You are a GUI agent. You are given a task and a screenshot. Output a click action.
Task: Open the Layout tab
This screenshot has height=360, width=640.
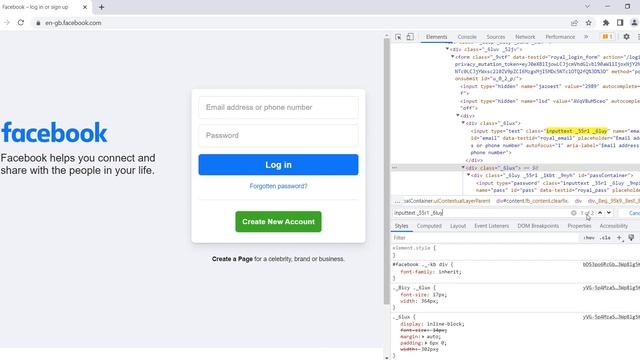458,226
